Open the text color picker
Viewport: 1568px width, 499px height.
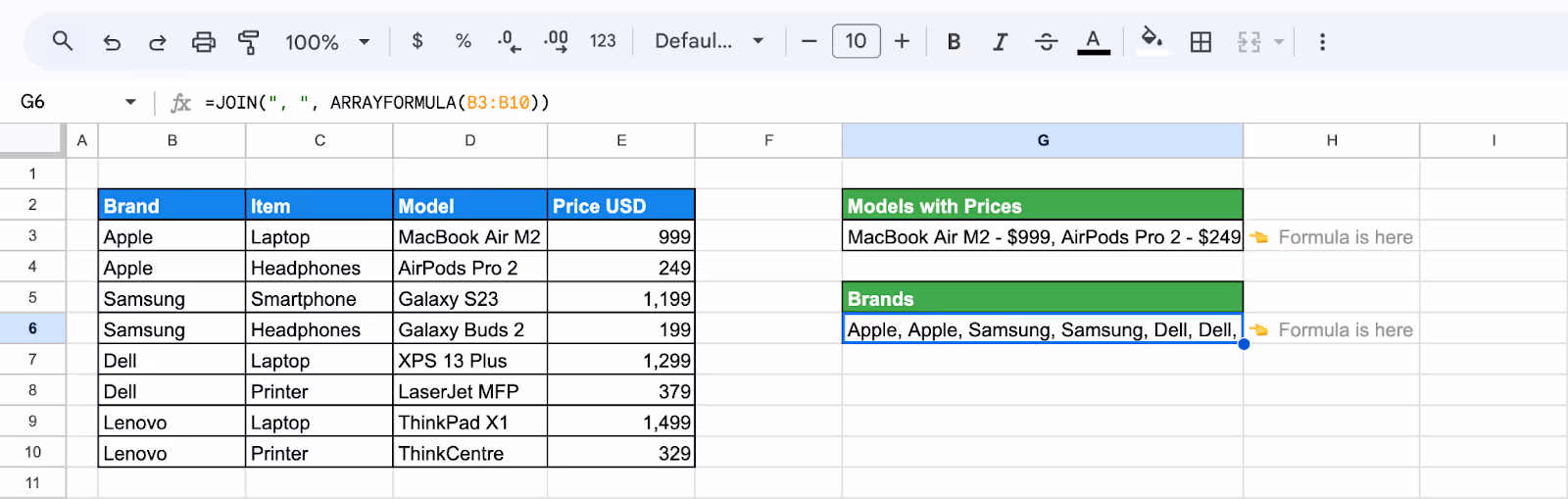[1093, 41]
